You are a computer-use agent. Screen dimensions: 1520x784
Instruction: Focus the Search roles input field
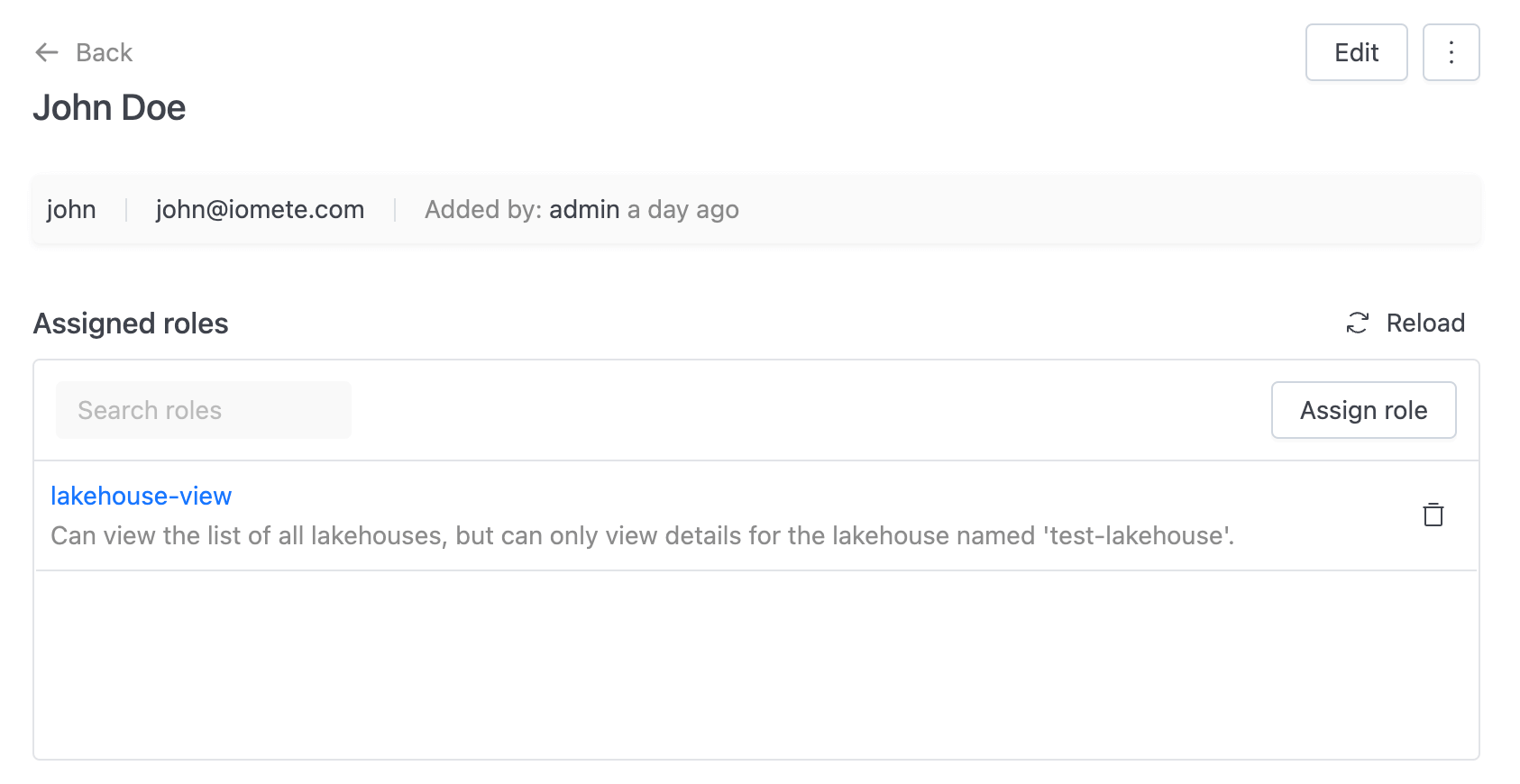(204, 410)
